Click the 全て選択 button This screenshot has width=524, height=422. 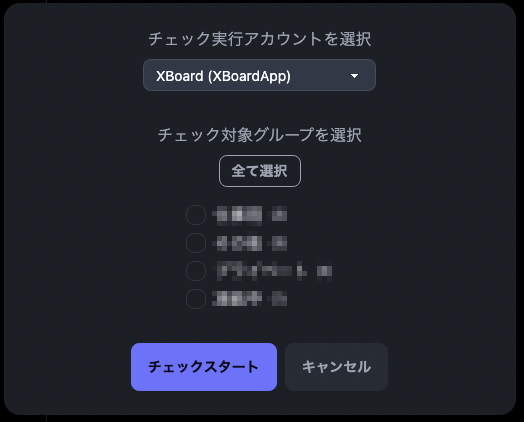260,171
